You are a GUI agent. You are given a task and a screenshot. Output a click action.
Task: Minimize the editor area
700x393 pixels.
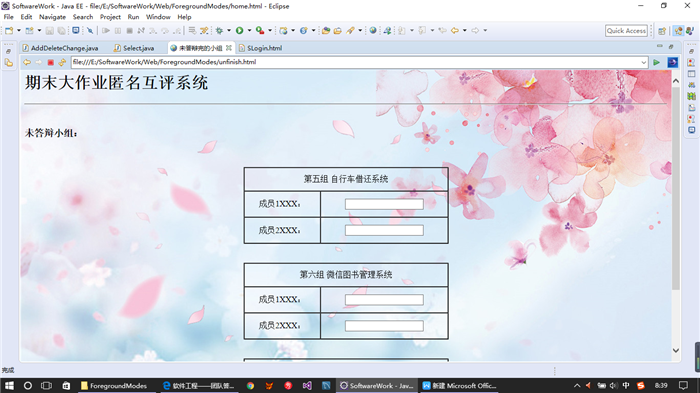(x=659, y=46)
